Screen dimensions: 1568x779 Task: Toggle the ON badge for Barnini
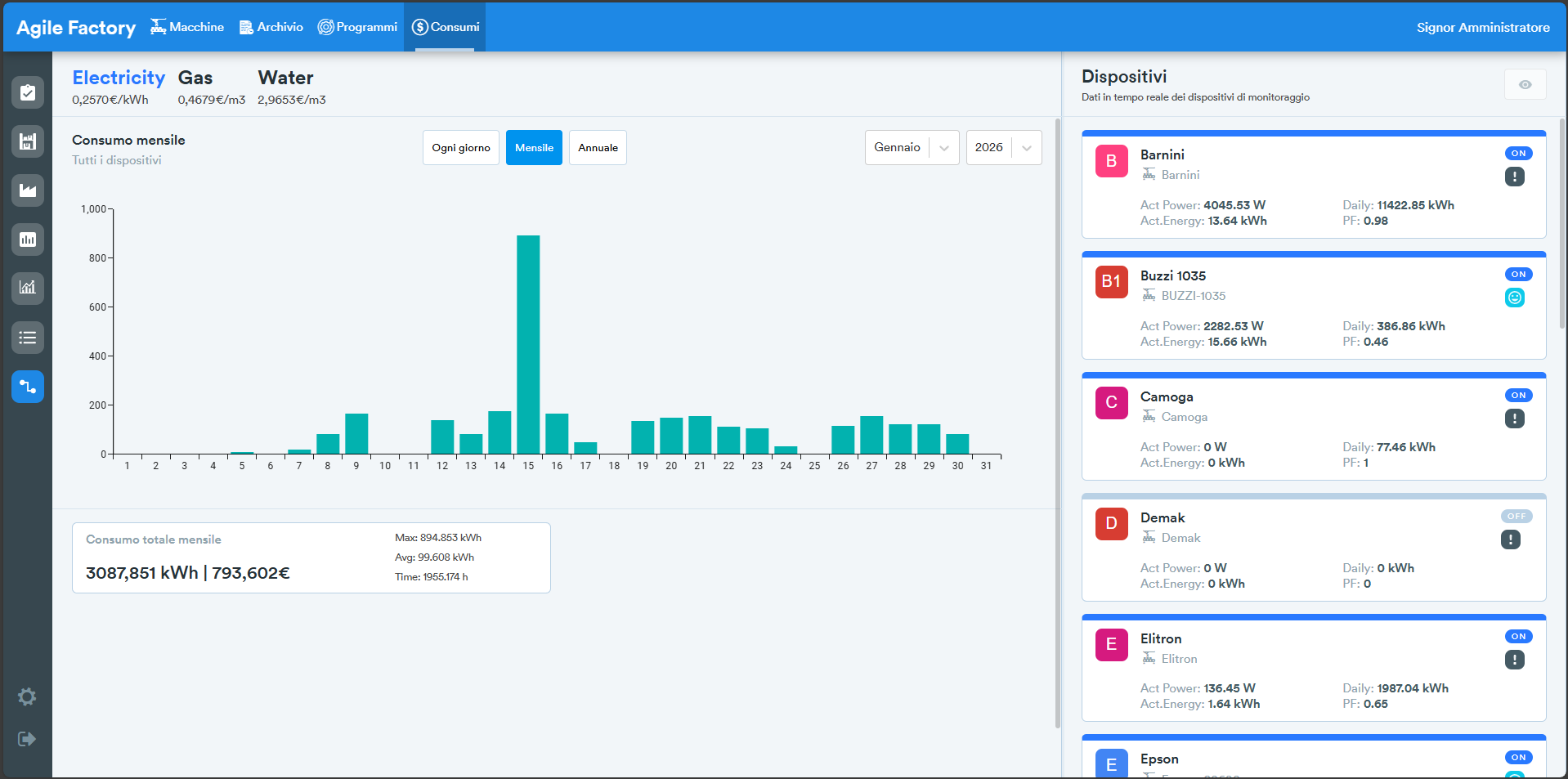[x=1519, y=154]
